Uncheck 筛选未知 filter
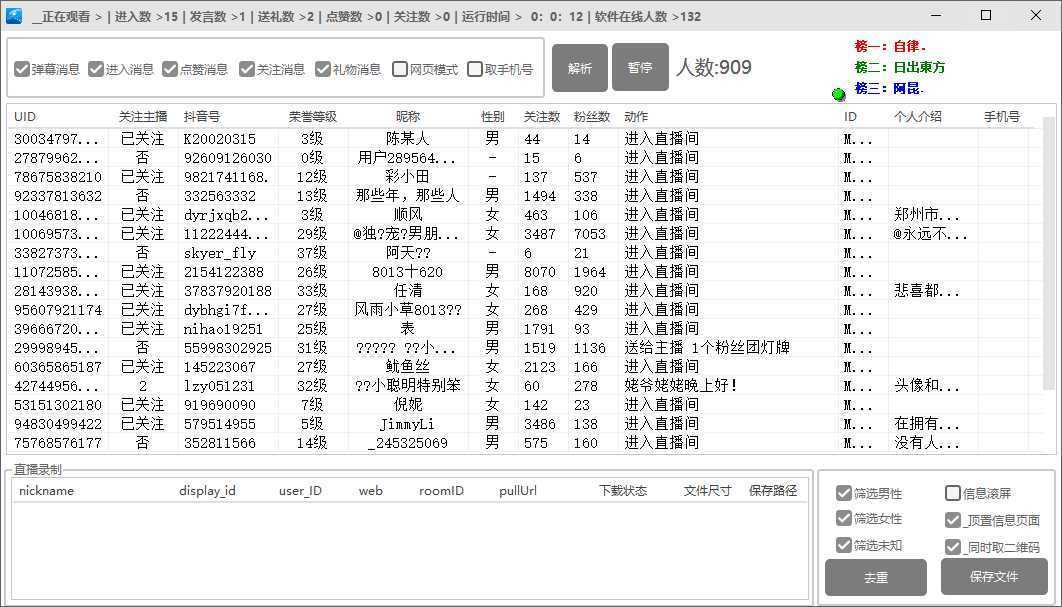The height and width of the screenshot is (607, 1062). click(845, 545)
